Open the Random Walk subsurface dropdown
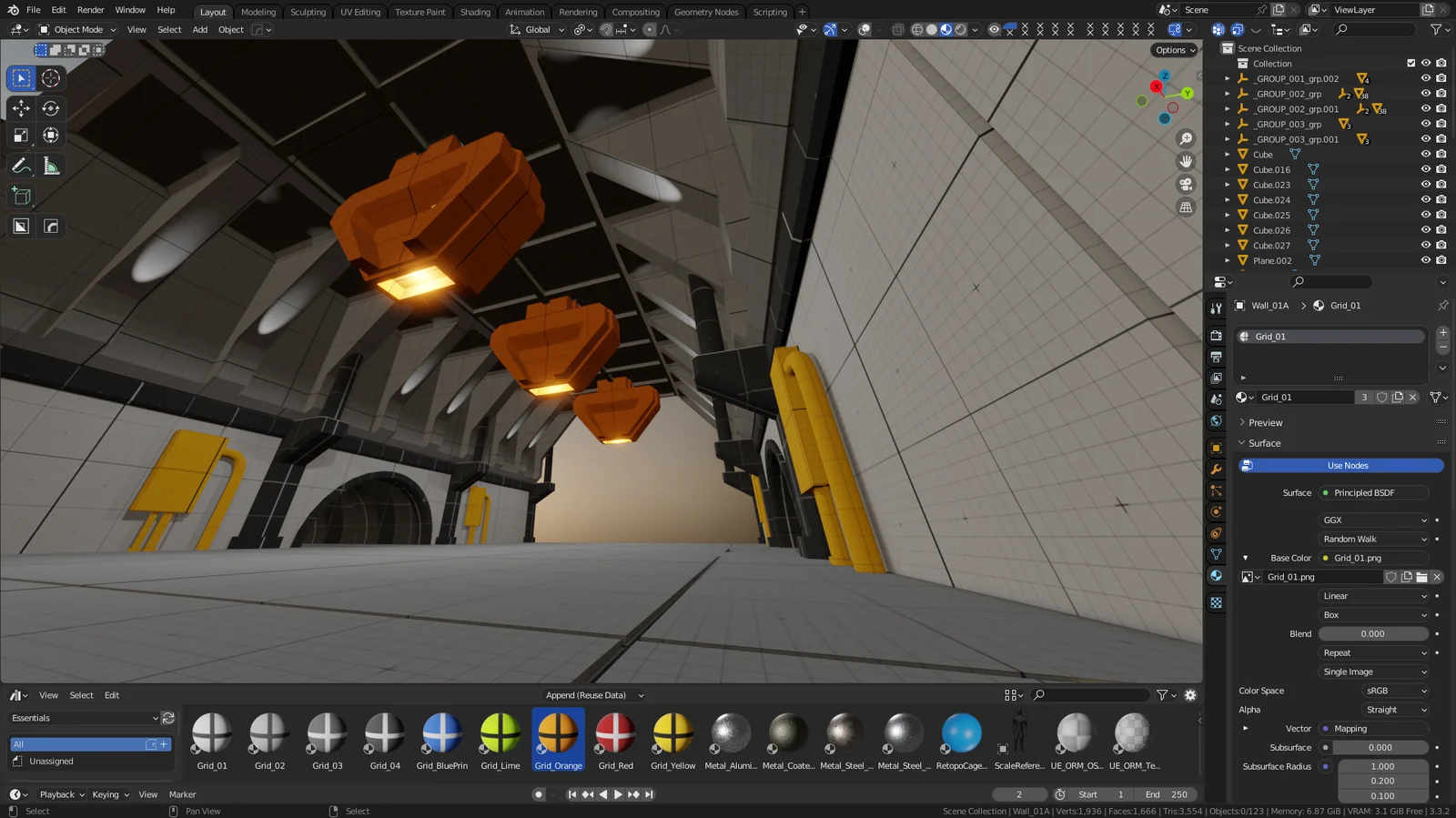Screen dimensions: 1456x818 pyautogui.click(x=1375, y=540)
